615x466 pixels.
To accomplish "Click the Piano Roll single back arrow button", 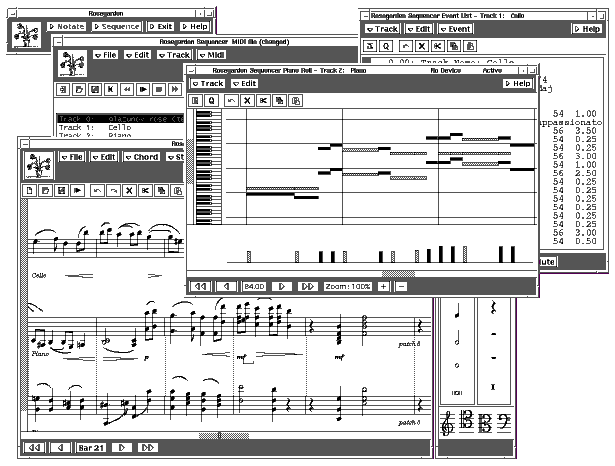I will coord(226,287).
